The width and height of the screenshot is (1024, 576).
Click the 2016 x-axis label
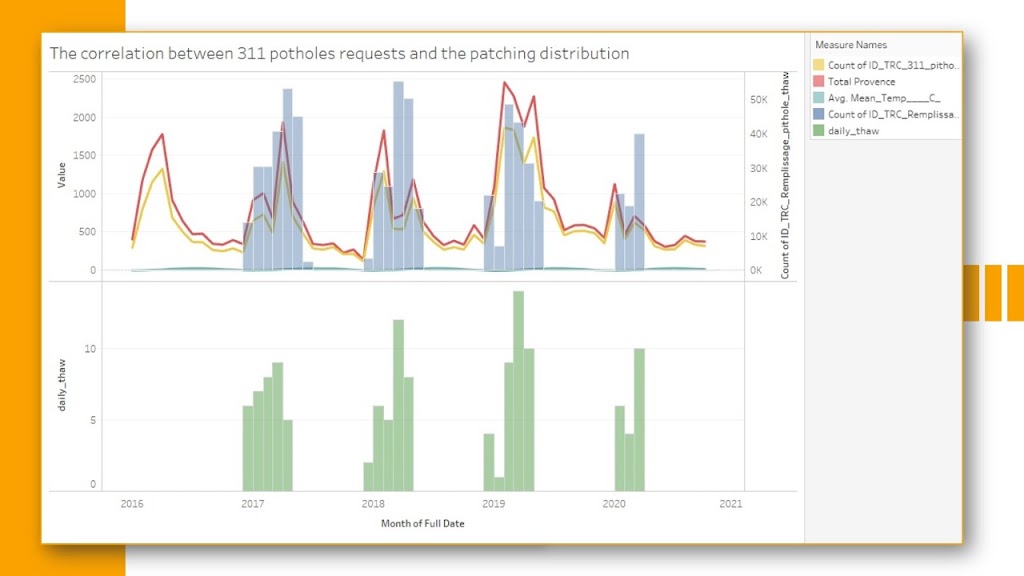click(132, 504)
